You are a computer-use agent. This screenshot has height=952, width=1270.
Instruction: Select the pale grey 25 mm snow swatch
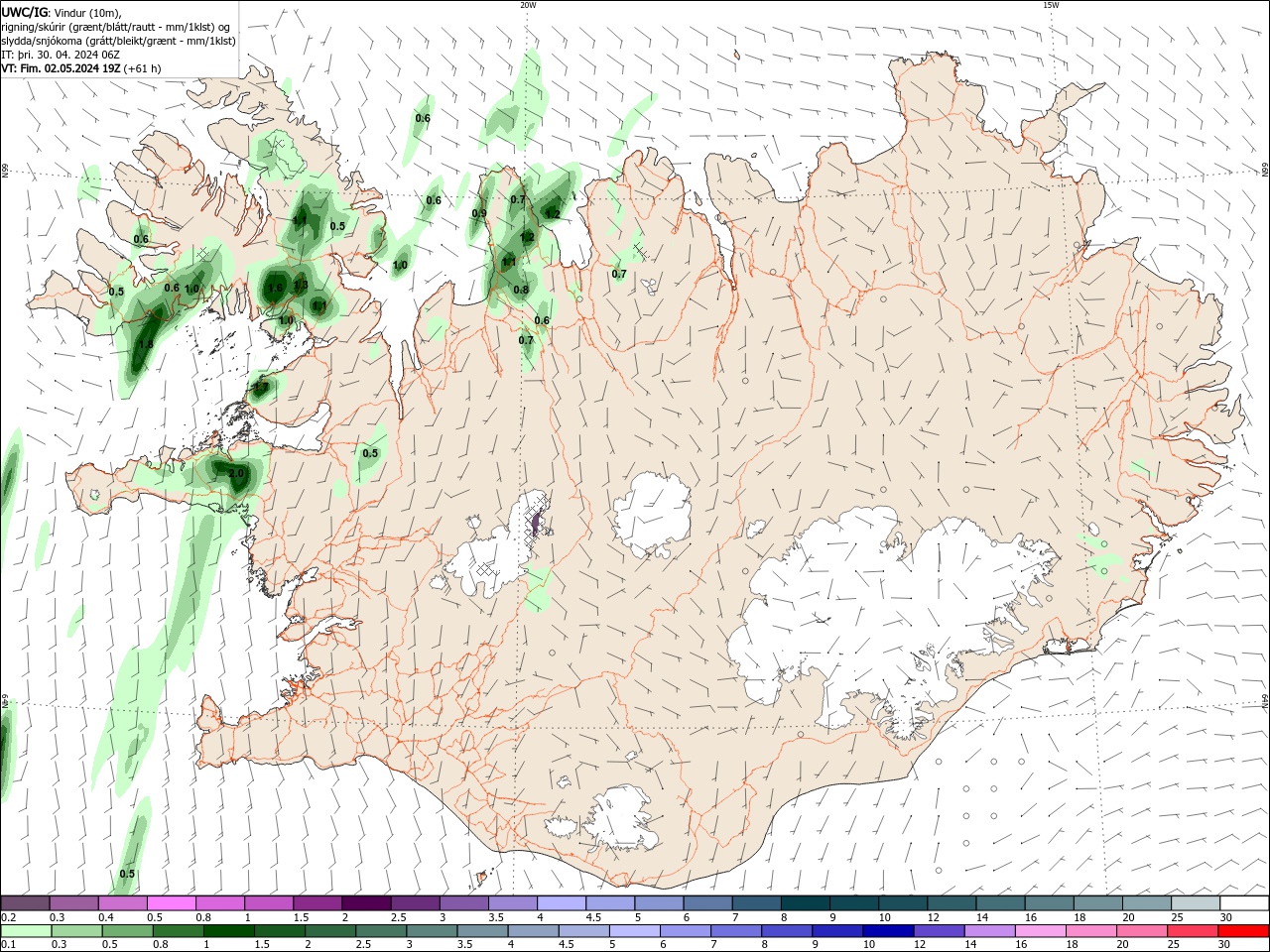click(1196, 903)
